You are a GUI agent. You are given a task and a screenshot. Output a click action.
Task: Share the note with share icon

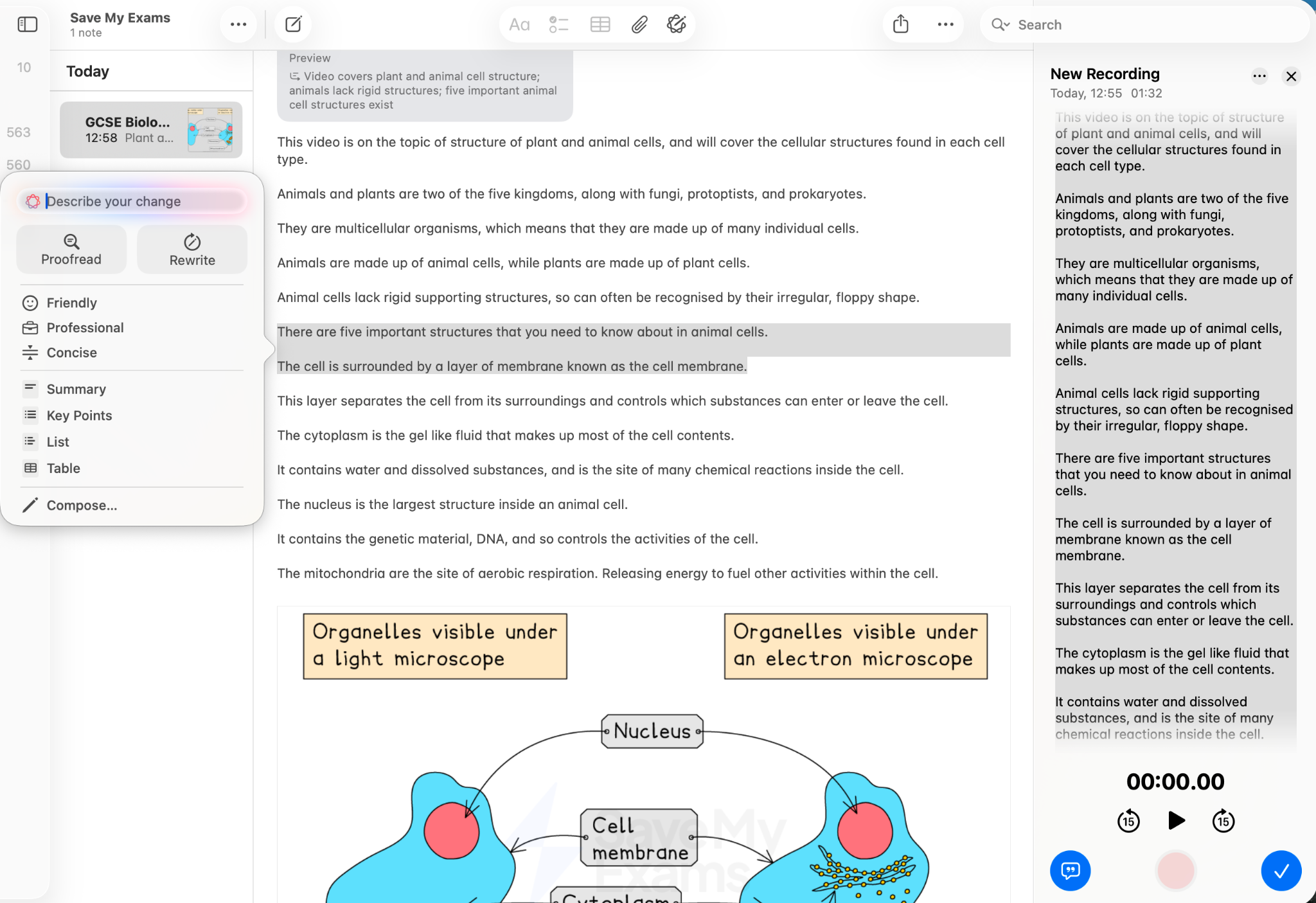(x=900, y=24)
